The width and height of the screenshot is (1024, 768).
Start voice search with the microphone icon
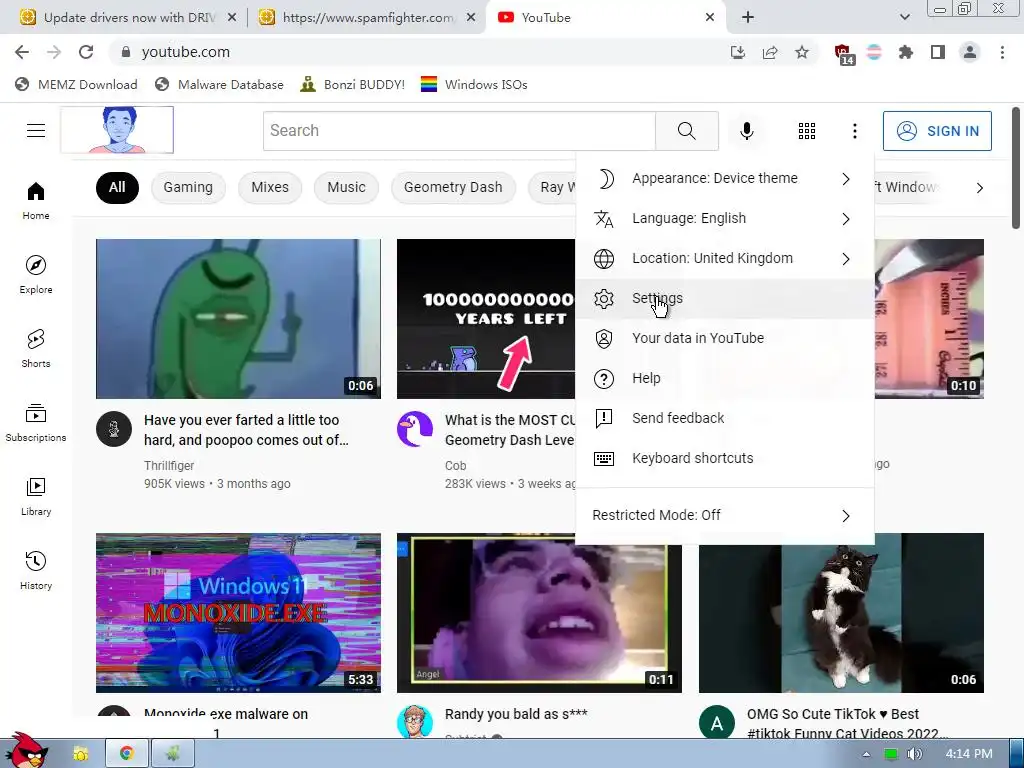pyautogui.click(x=746, y=131)
